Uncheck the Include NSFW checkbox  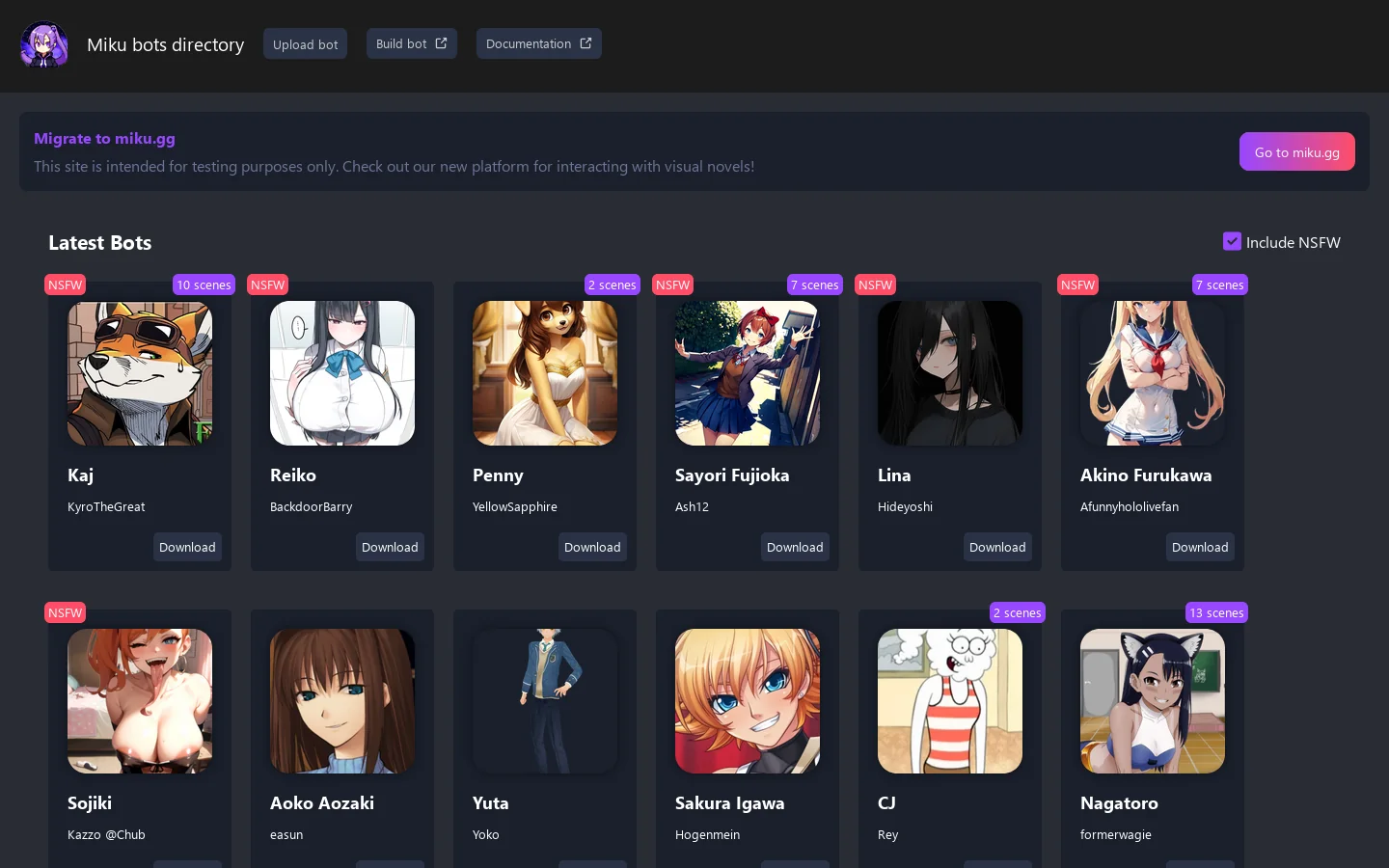[x=1232, y=241]
